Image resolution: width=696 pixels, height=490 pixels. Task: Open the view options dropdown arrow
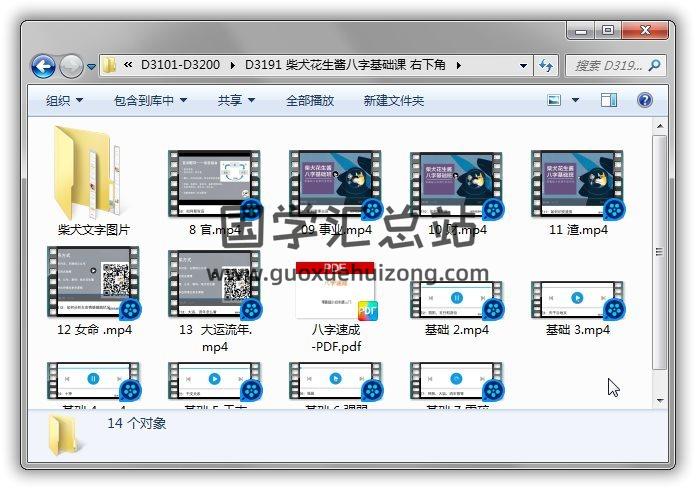575,100
